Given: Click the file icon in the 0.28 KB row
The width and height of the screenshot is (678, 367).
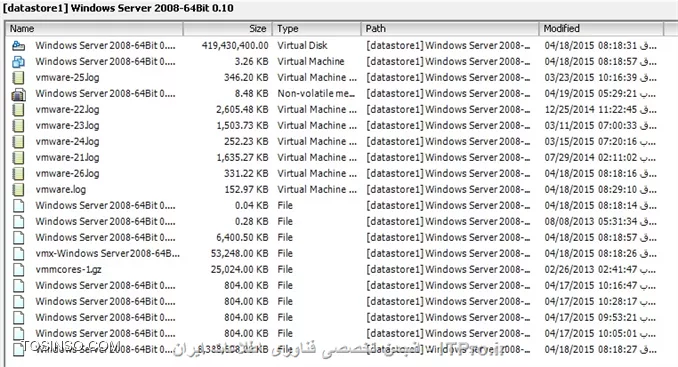Looking at the screenshot, I should (18, 221).
